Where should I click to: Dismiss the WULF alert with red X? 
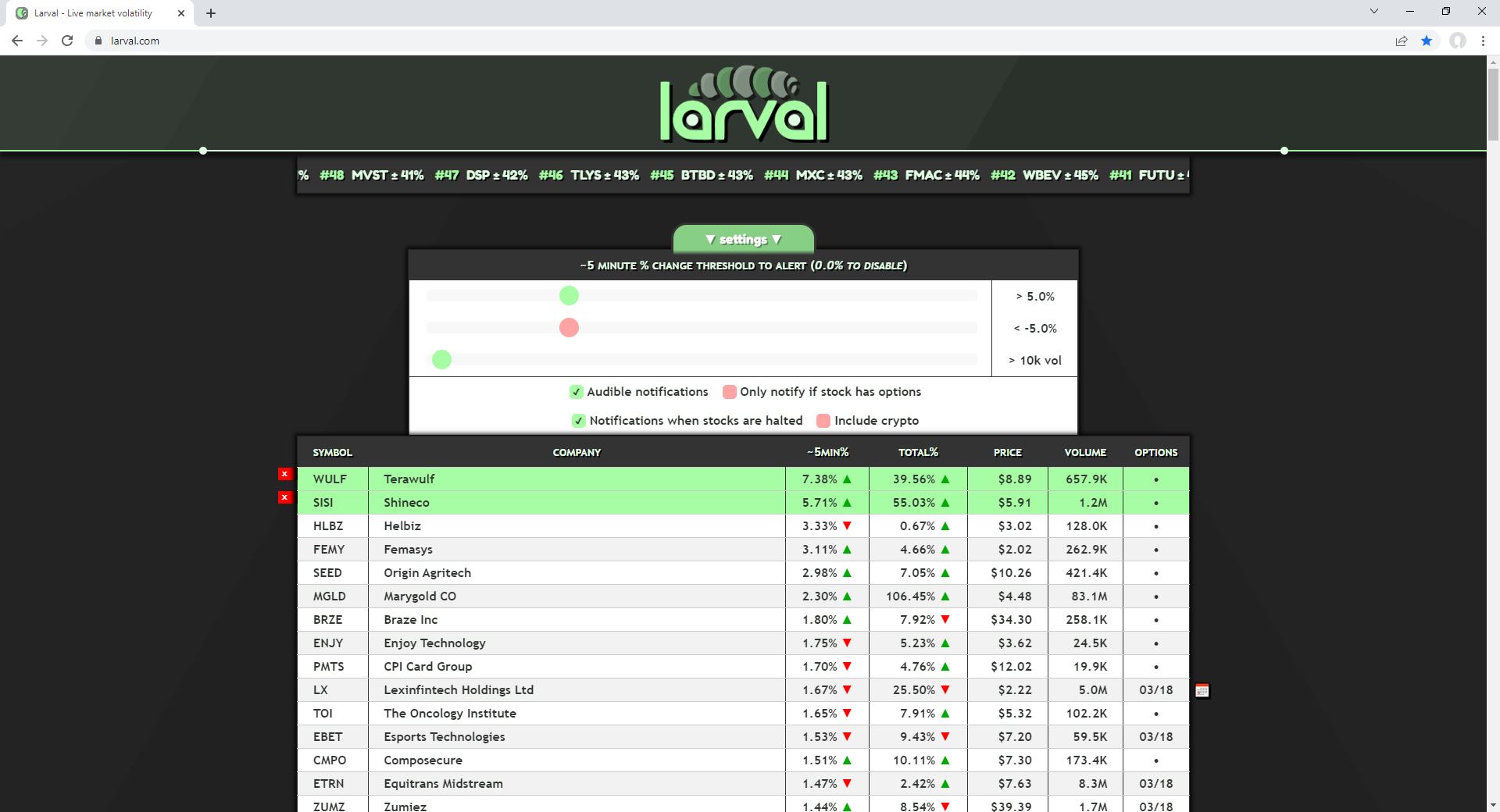coord(285,474)
